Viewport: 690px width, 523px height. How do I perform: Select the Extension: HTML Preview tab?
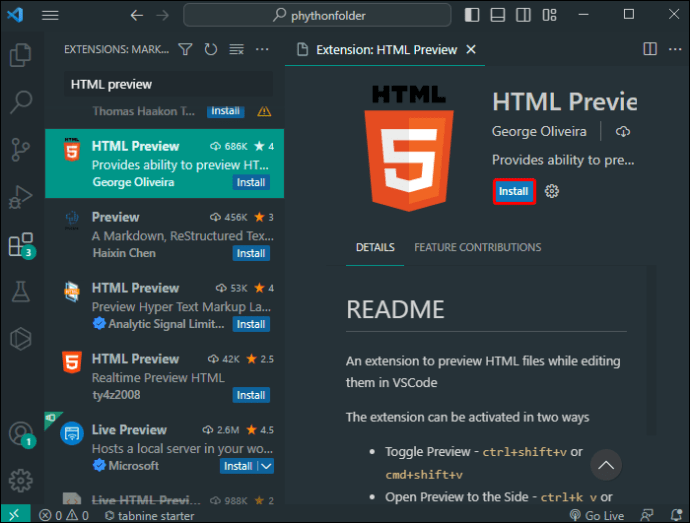(x=385, y=50)
